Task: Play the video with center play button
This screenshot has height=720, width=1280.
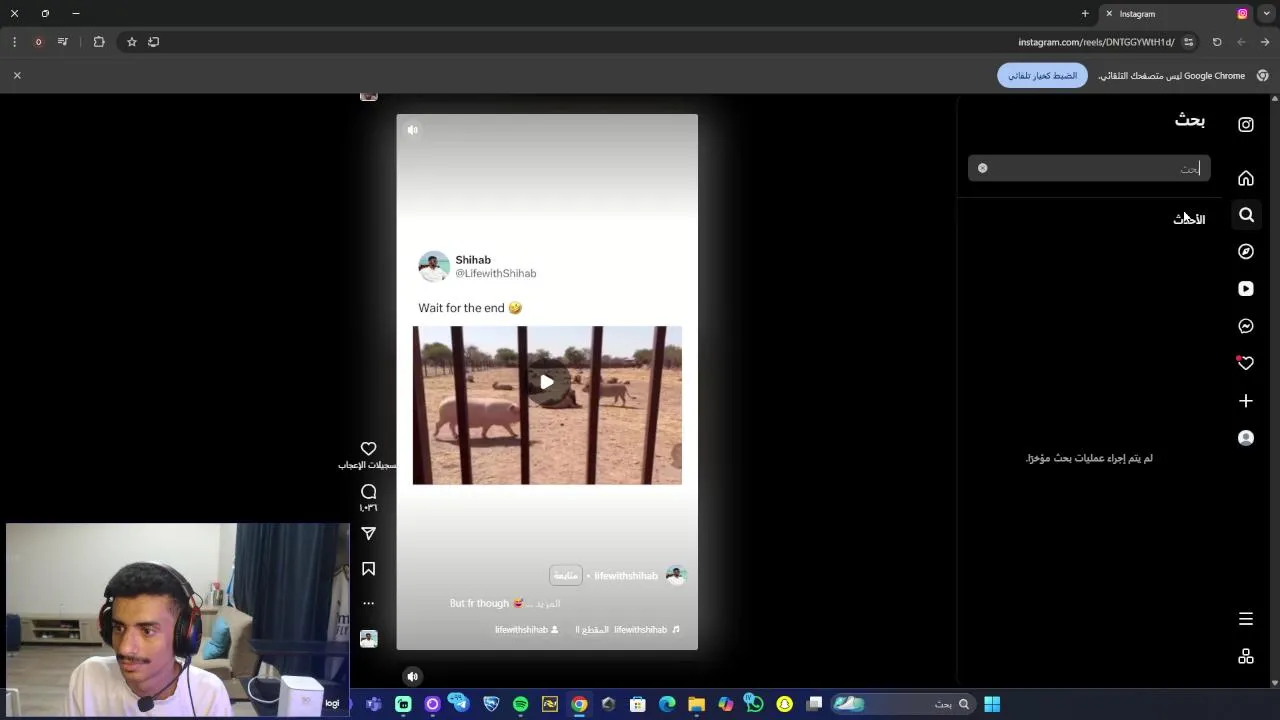Action: pos(547,382)
